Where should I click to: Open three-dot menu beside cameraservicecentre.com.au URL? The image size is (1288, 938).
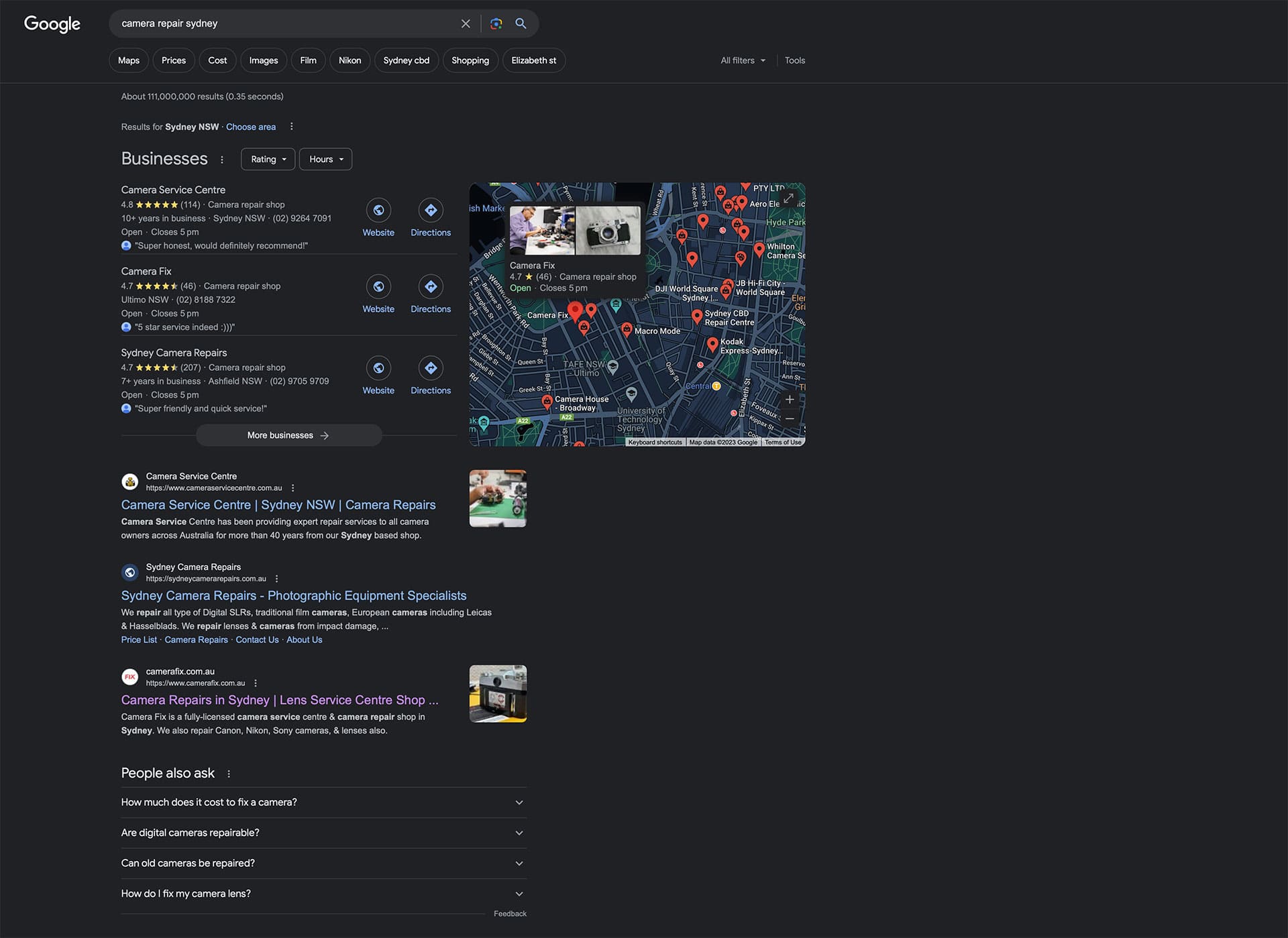(x=292, y=488)
